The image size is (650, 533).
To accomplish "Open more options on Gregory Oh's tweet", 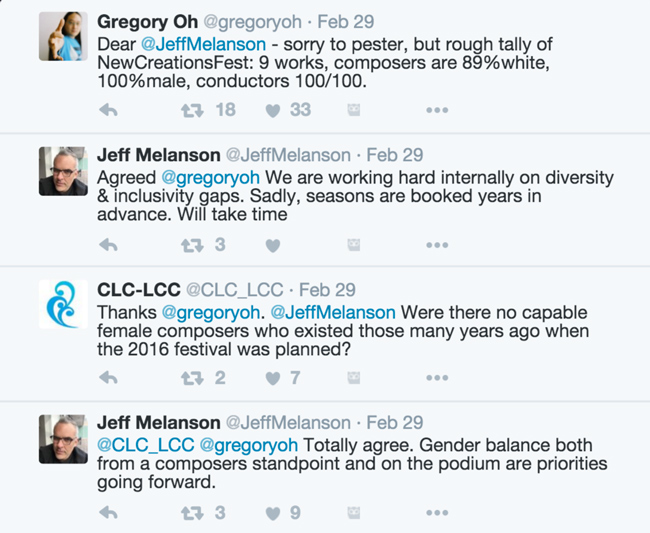I will click(x=437, y=110).
